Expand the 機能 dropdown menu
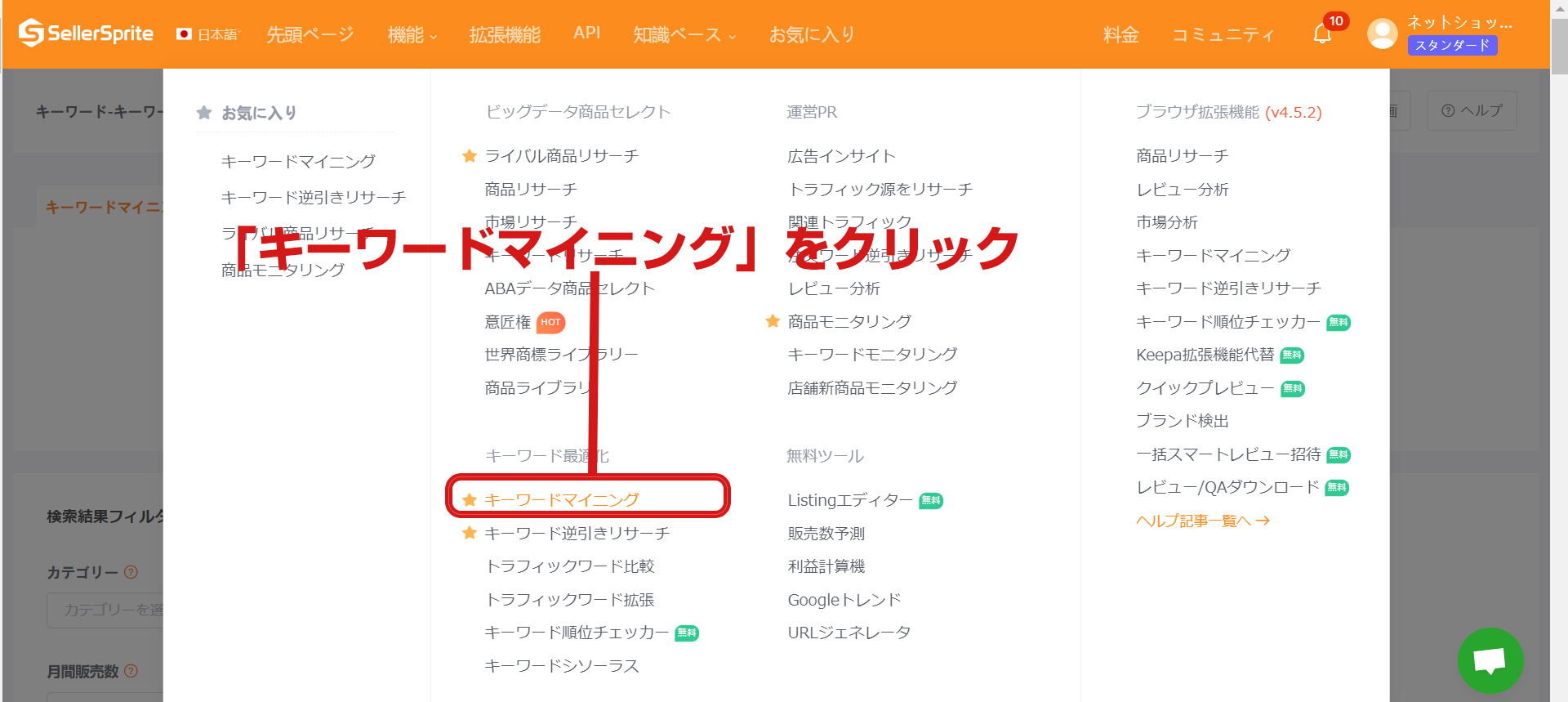The image size is (1568, 702). [412, 34]
